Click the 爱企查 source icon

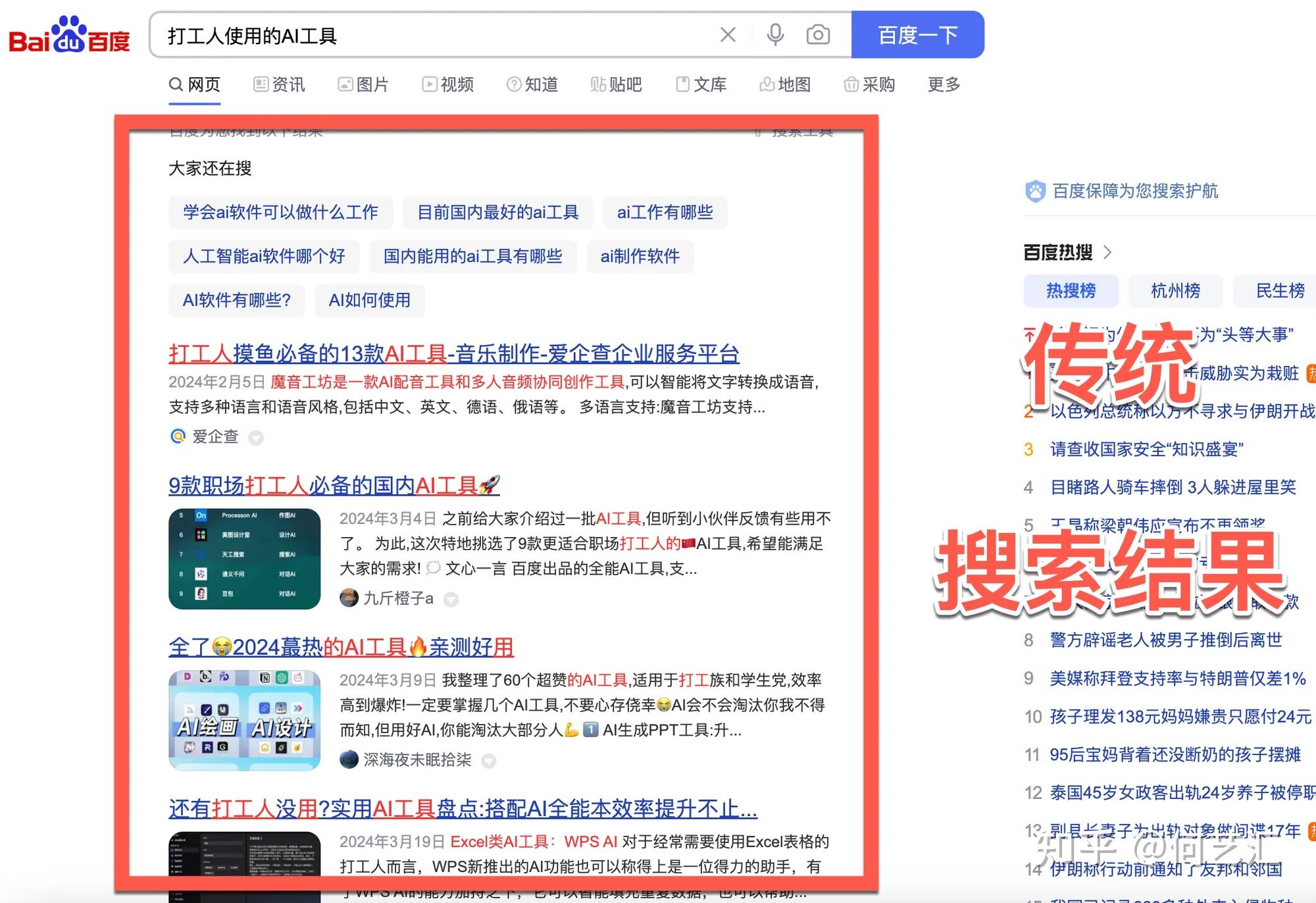pos(178,436)
